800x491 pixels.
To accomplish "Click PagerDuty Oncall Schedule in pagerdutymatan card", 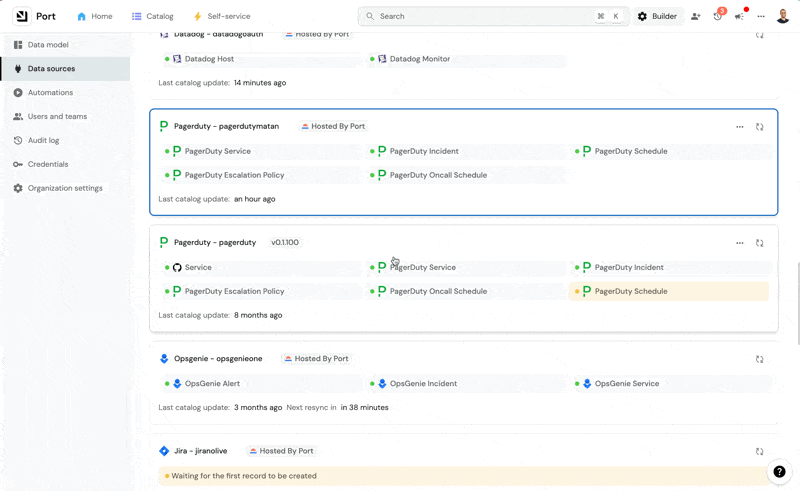I will pyautogui.click(x=465, y=175).
